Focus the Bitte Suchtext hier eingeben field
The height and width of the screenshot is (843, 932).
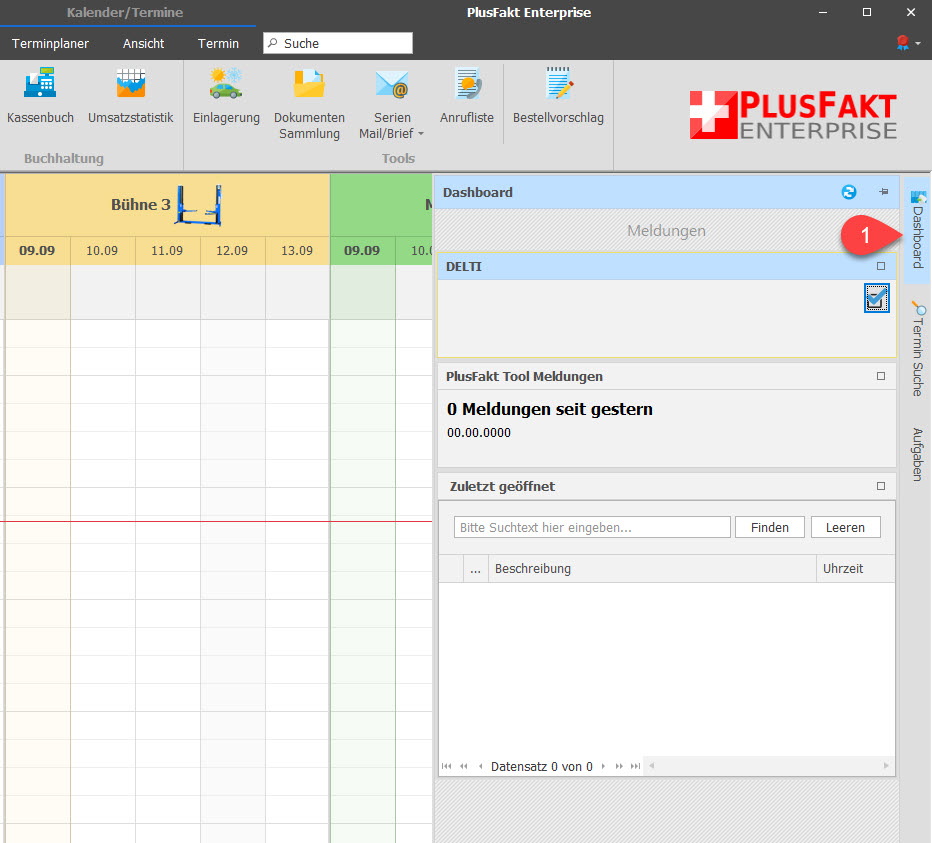(592, 527)
